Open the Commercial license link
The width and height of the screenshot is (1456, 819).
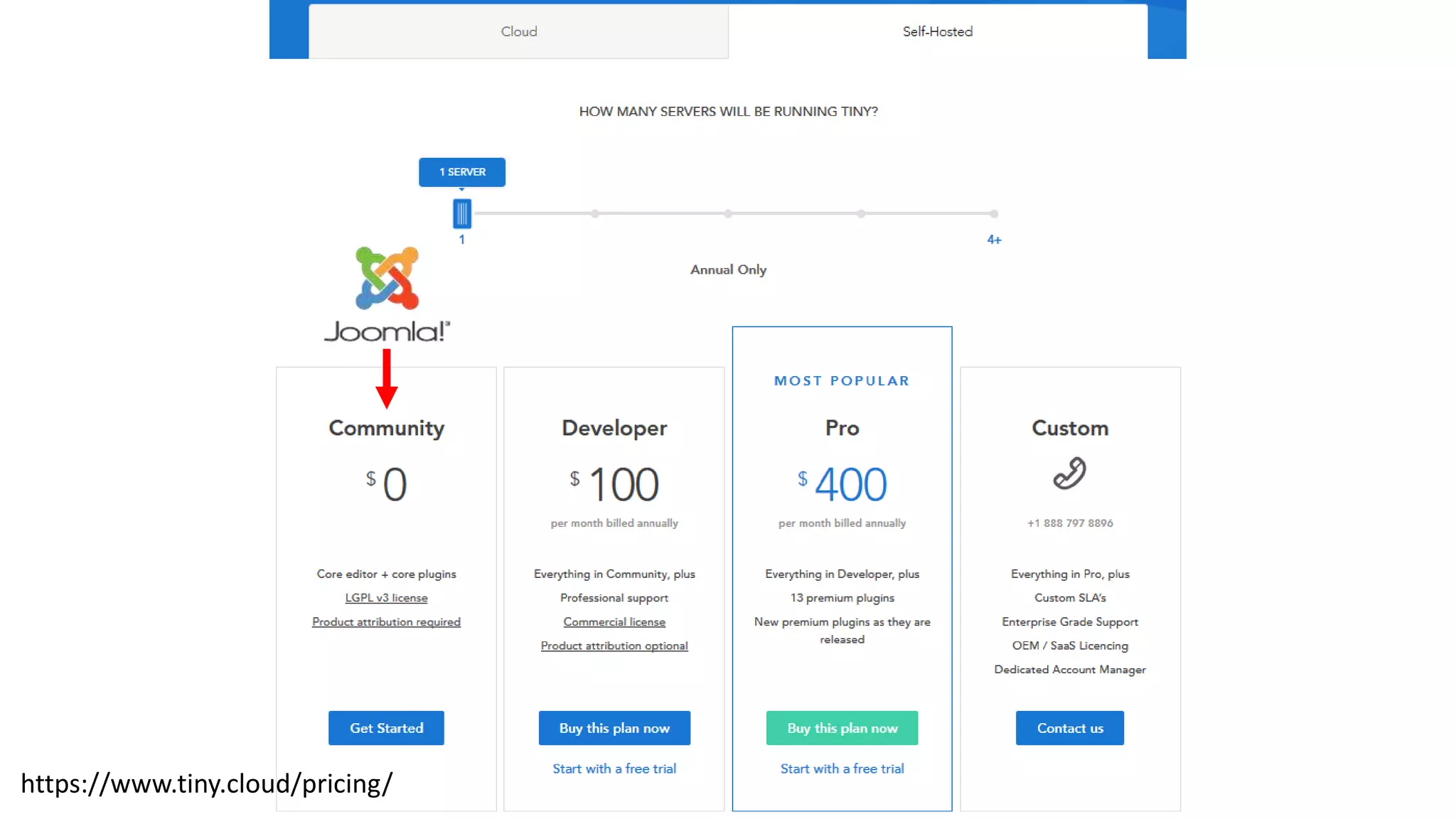[x=614, y=622]
